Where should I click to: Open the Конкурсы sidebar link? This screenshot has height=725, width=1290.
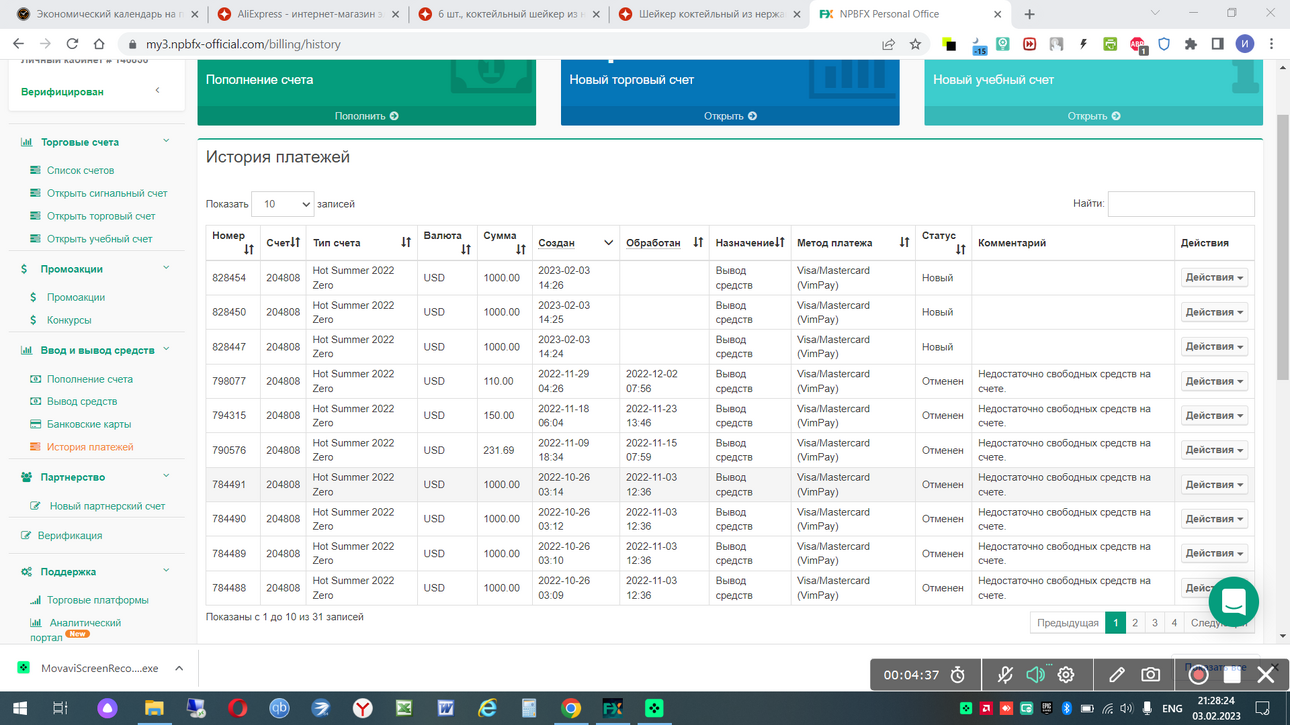[x=69, y=320]
